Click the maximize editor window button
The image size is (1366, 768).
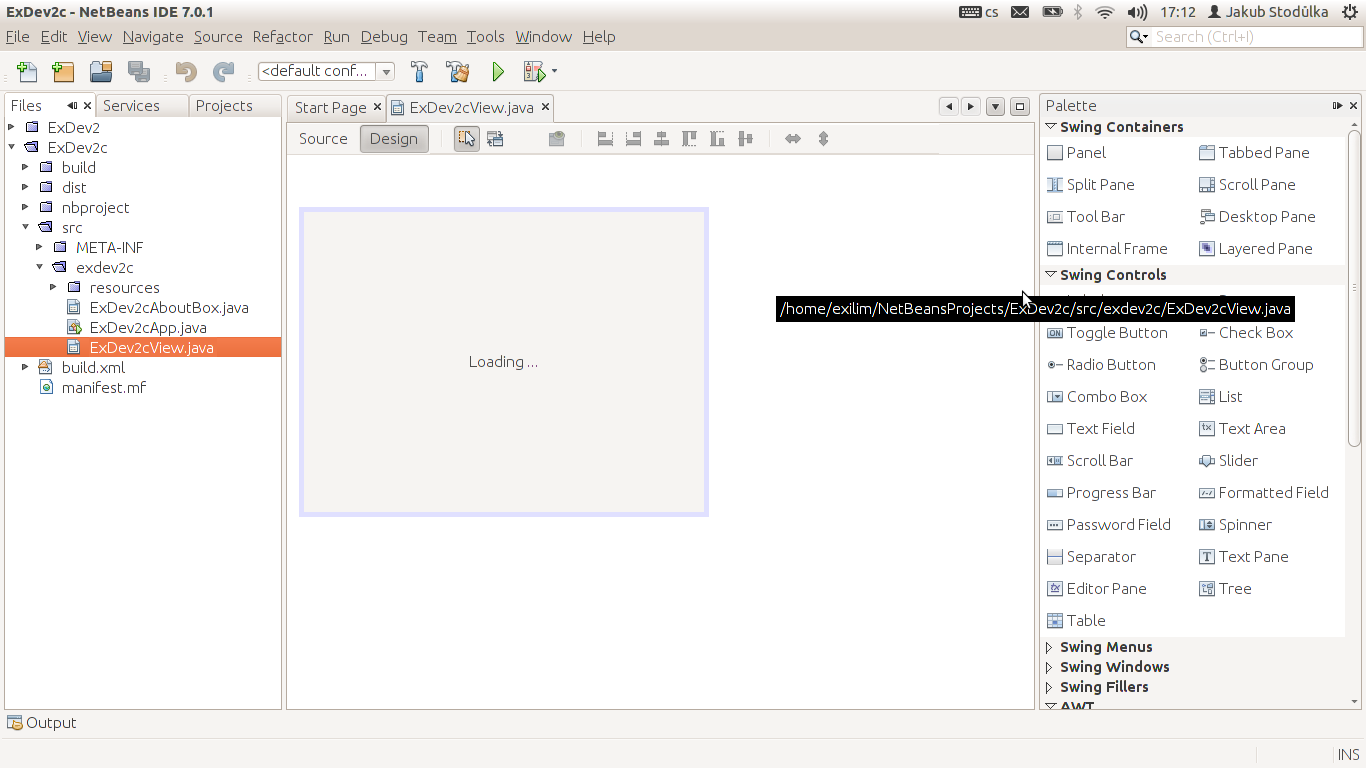pos(1020,107)
